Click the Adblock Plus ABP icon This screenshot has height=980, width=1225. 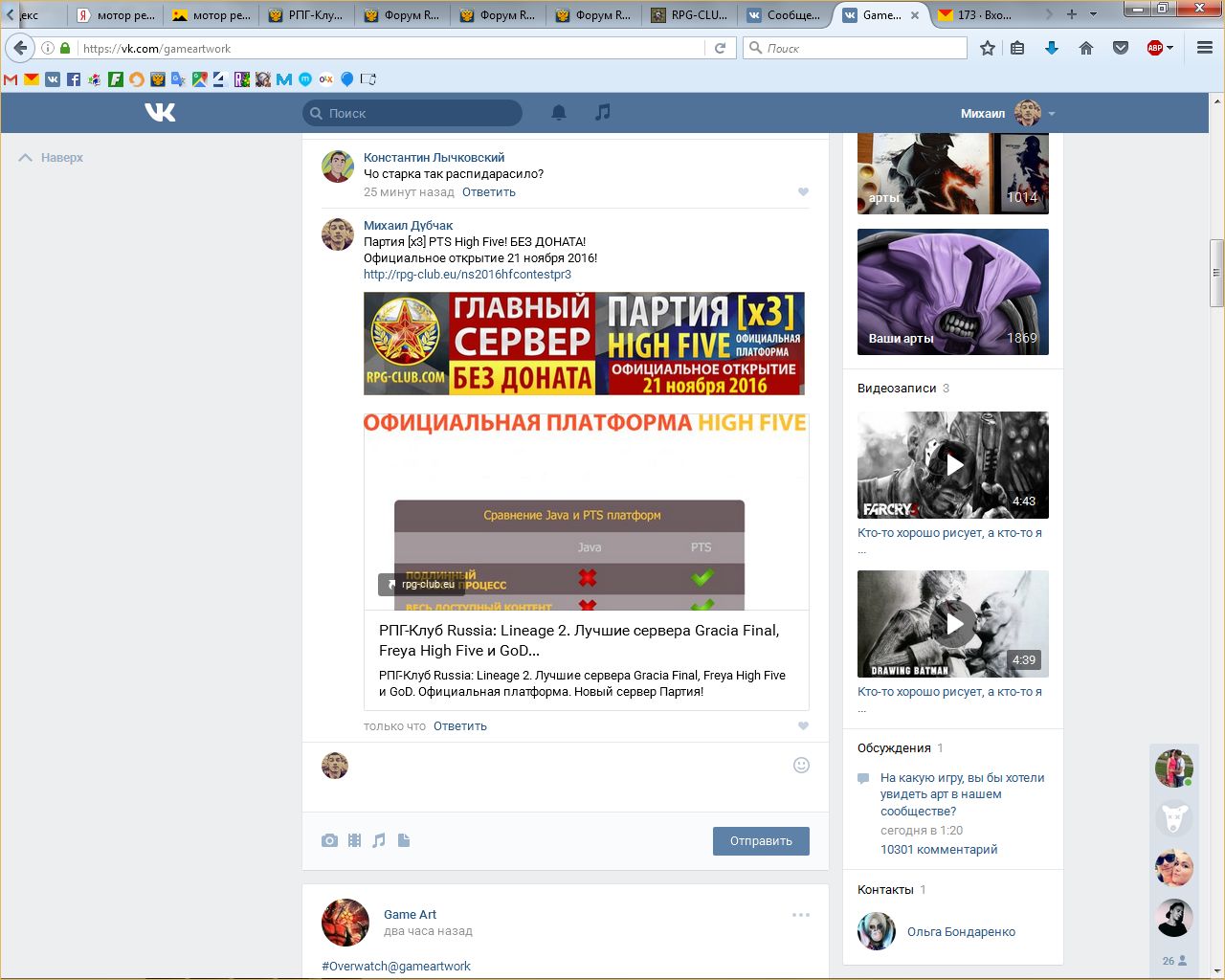click(1154, 48)
